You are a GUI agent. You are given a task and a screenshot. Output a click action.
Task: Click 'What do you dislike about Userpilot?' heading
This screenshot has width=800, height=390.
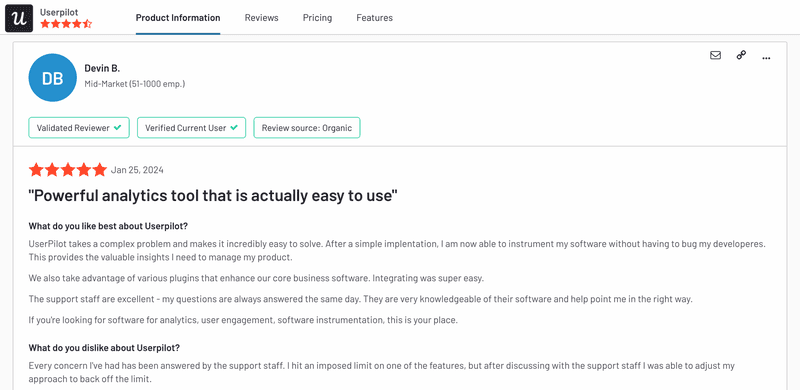(x=104, y=348)
